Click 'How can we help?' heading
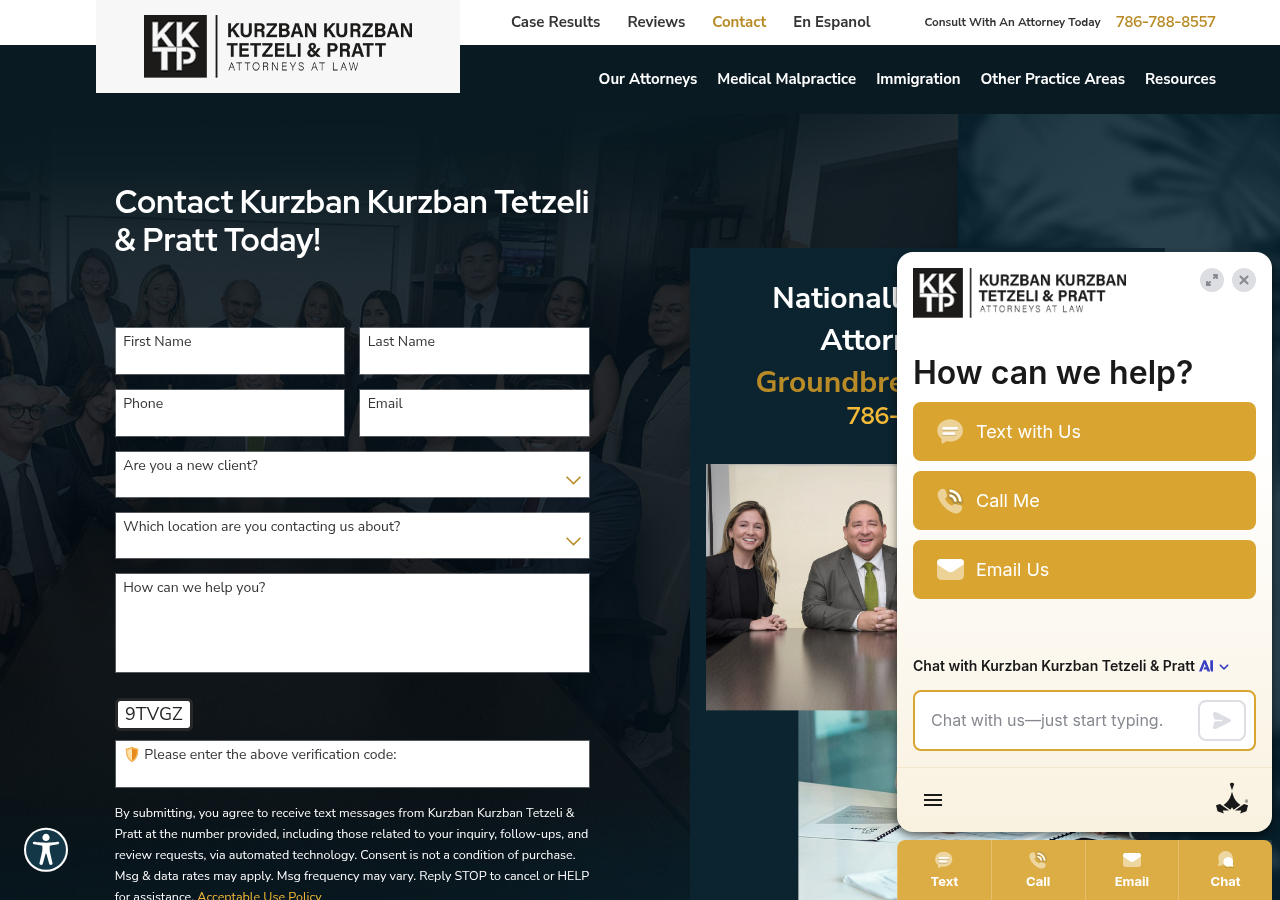The image size is (1280, 900). click(1053, 372)
